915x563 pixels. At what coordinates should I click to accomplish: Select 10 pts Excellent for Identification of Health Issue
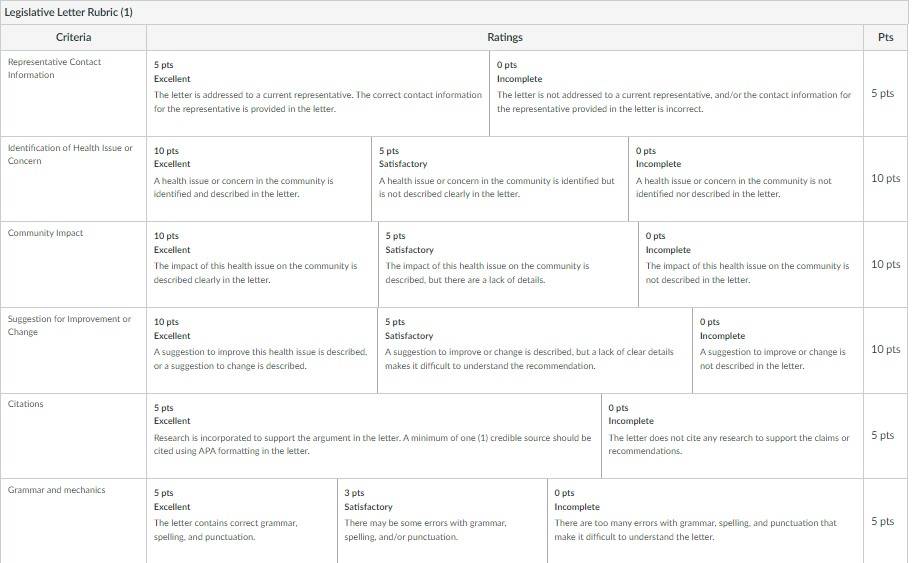[x=259, y=179]
